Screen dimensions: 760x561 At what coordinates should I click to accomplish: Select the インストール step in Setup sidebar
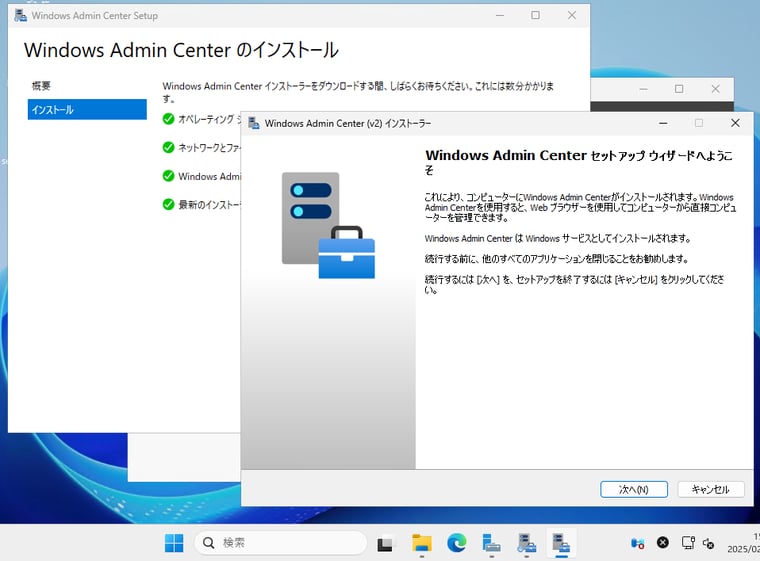(87, 110)
